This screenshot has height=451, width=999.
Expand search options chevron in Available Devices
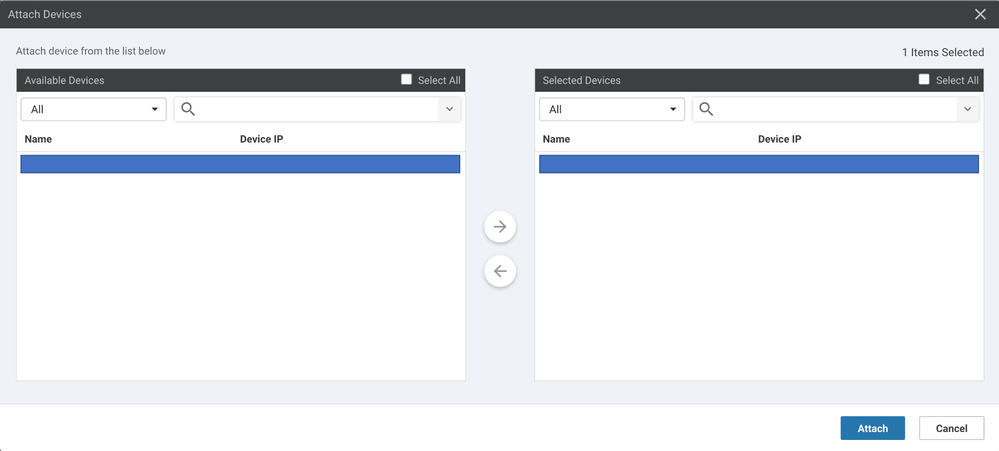click(449, 110)
